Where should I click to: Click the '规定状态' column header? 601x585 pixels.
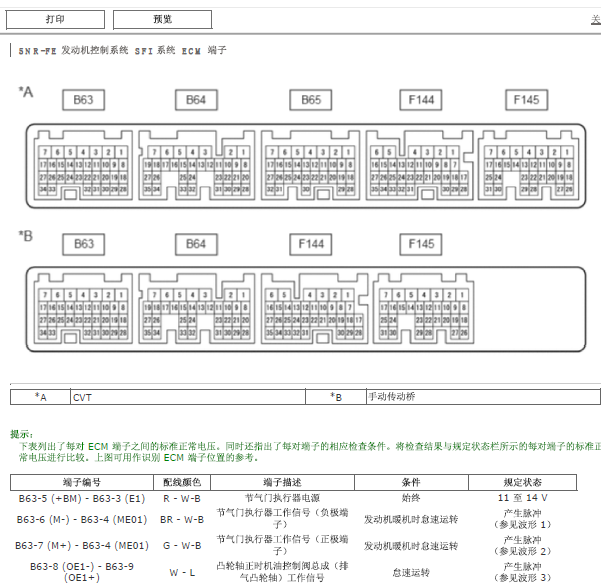point(522,482)
